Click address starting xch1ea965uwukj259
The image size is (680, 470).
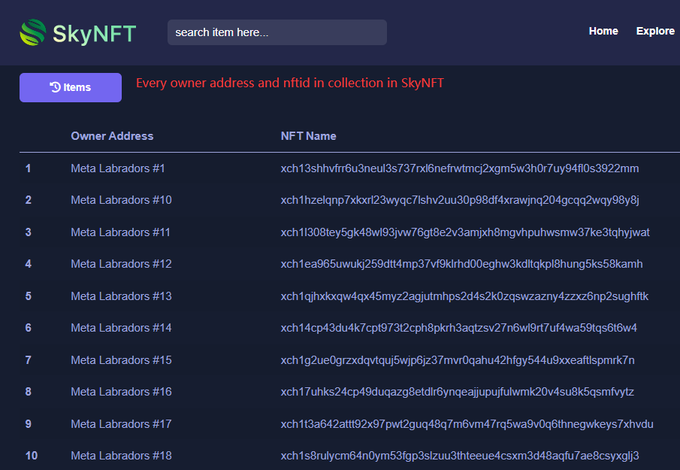[462, 264]
